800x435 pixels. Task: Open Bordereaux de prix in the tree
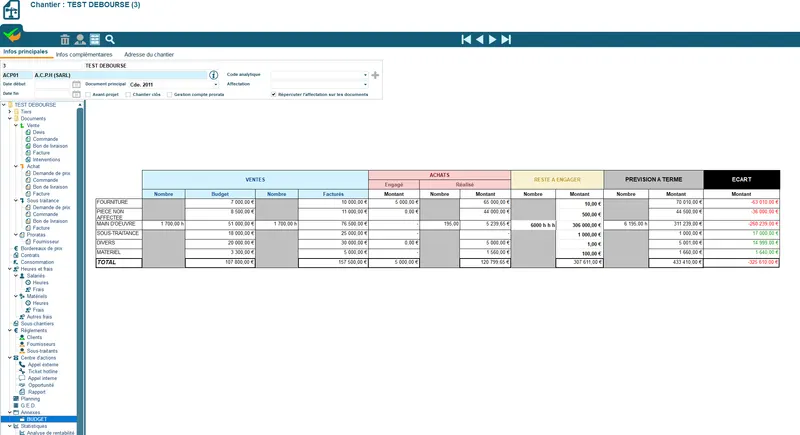[x=41, y=248]
